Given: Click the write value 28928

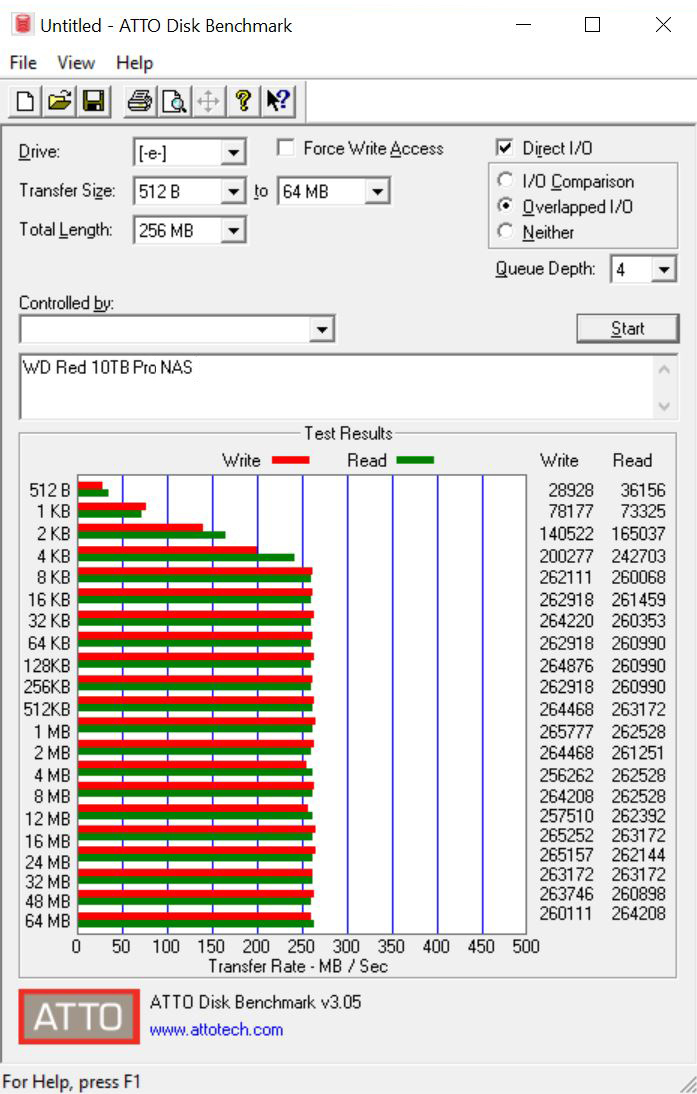Looking at the screenshot, I should point(571,490).
